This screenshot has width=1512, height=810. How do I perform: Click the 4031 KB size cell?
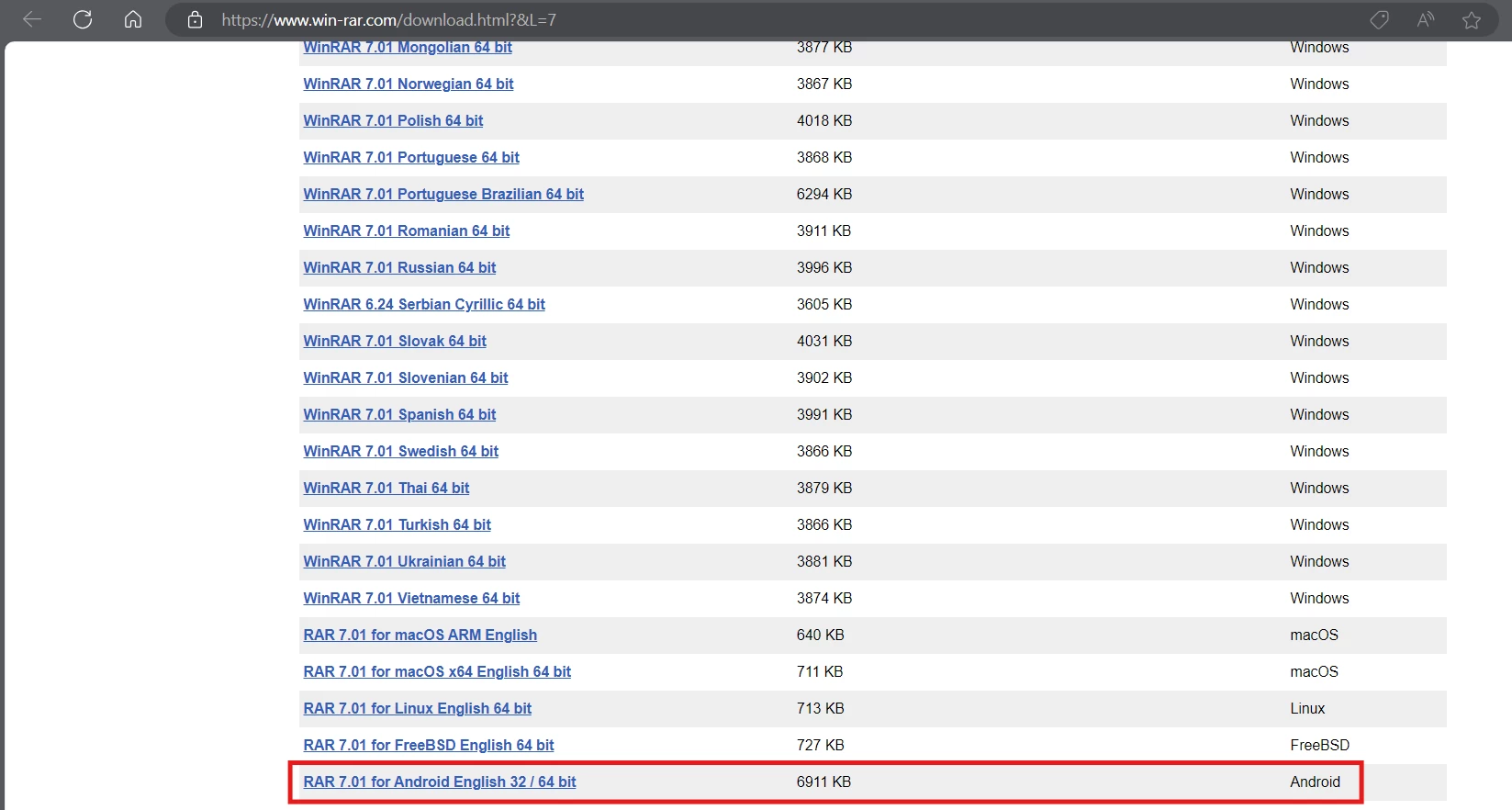pyautogui.click(x=824, y=341)
